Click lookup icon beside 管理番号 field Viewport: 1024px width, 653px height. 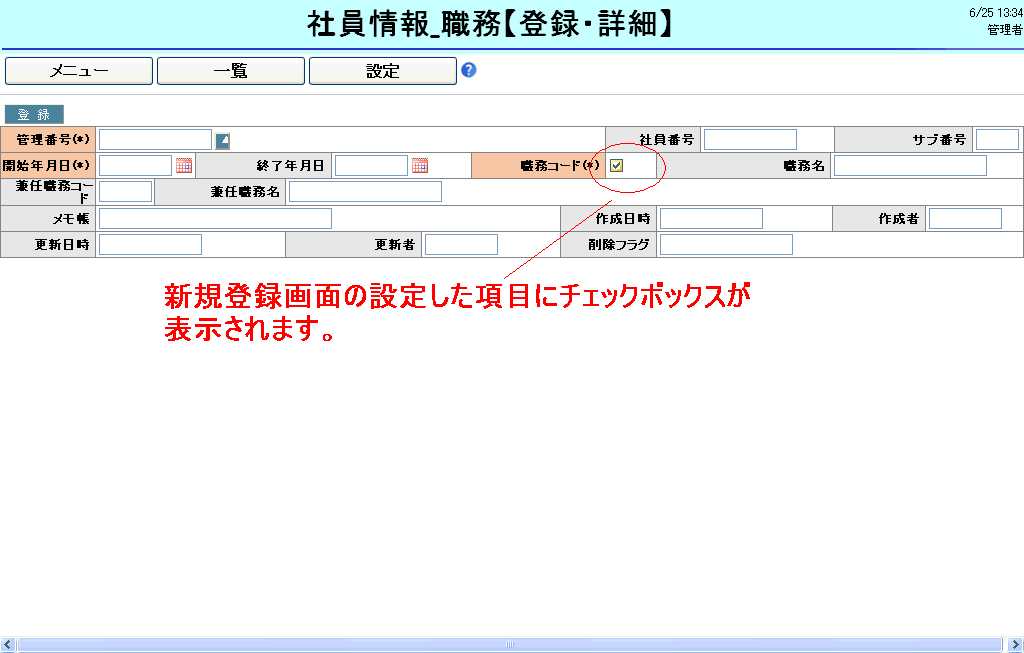tap(223, 140)
